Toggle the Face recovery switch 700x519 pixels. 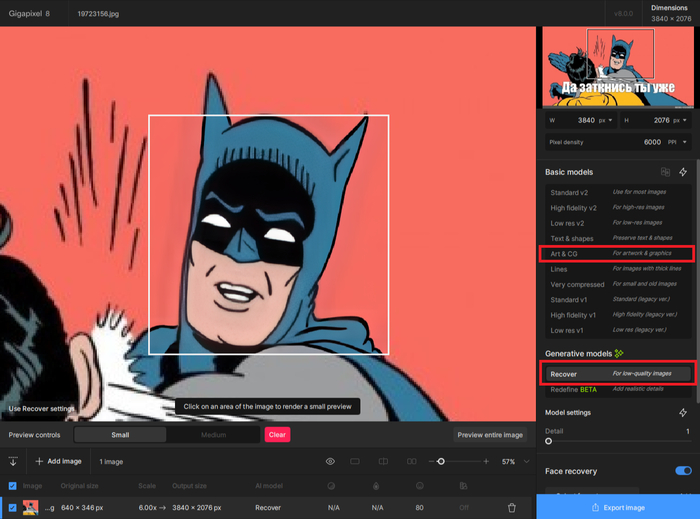pyautogui.click(x=683, y=471)
